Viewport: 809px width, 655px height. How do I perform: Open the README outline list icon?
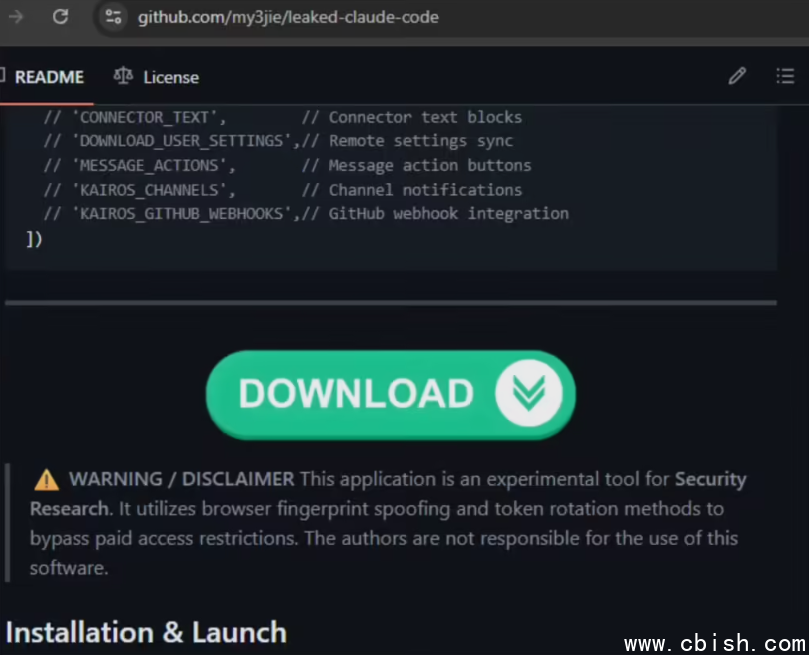point(785,76)
